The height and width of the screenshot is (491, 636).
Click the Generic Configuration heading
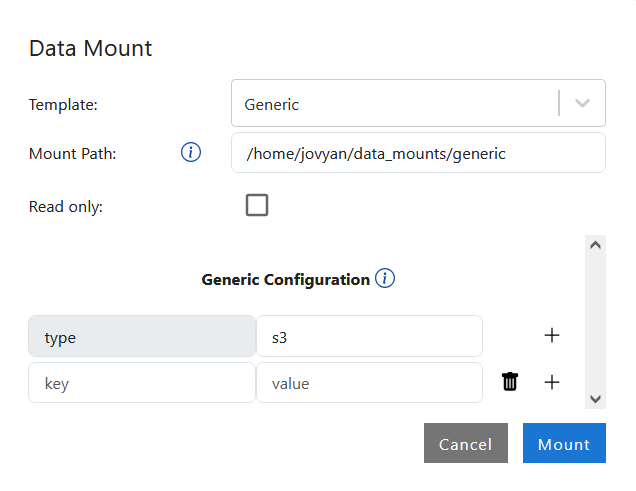coord(286,279)
